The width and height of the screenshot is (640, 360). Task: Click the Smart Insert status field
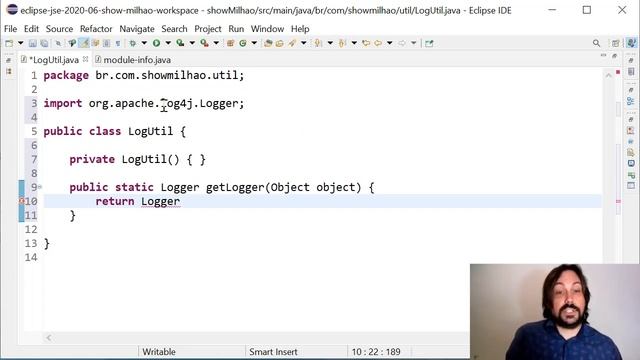(x=273, y=352)
